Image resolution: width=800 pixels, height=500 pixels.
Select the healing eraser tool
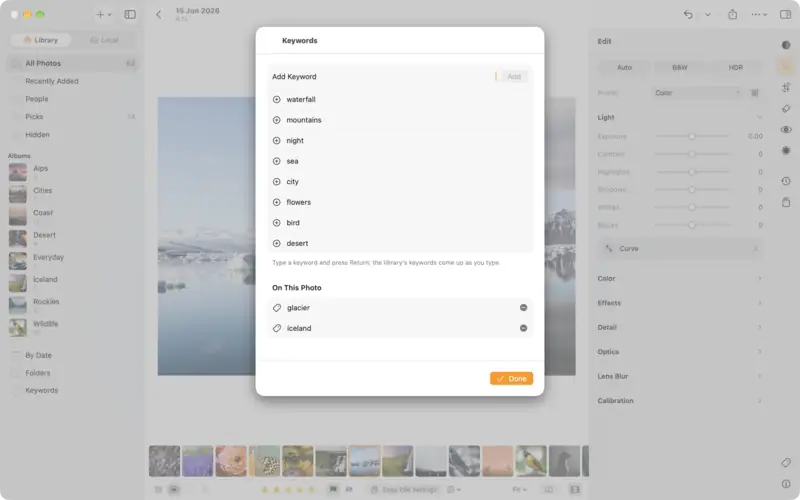click(x=786, y=109)
